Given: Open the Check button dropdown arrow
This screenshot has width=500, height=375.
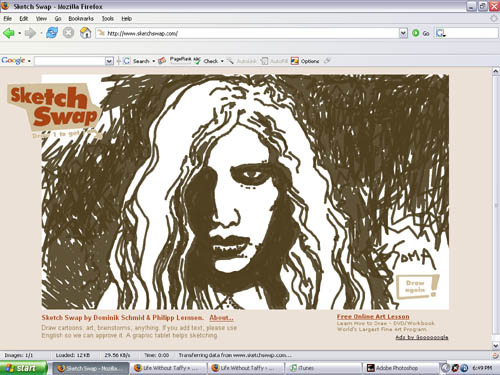Looking at the screenshot, I should click(x=222, y=61).
